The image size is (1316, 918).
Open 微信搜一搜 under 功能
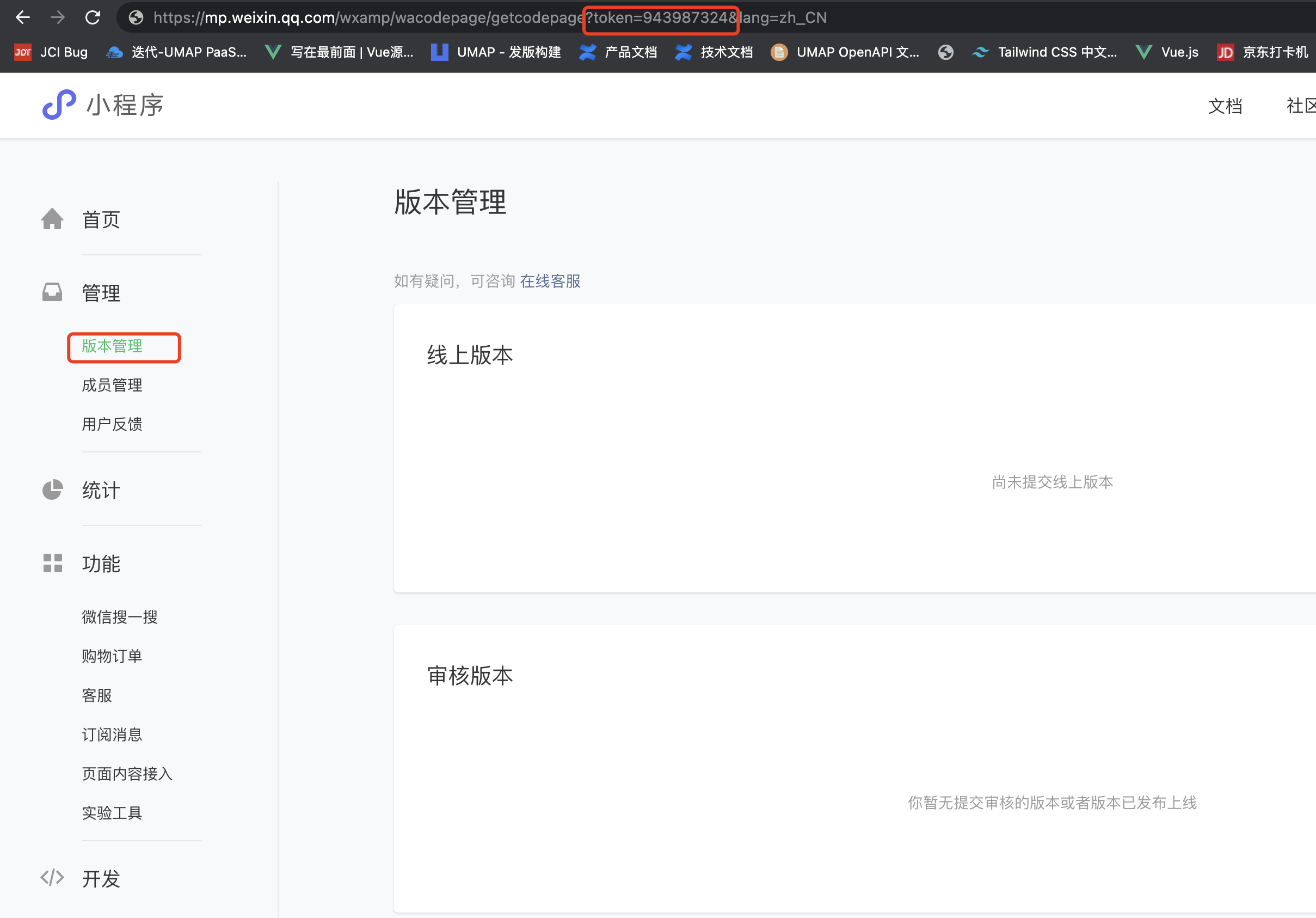coord(119,617)
